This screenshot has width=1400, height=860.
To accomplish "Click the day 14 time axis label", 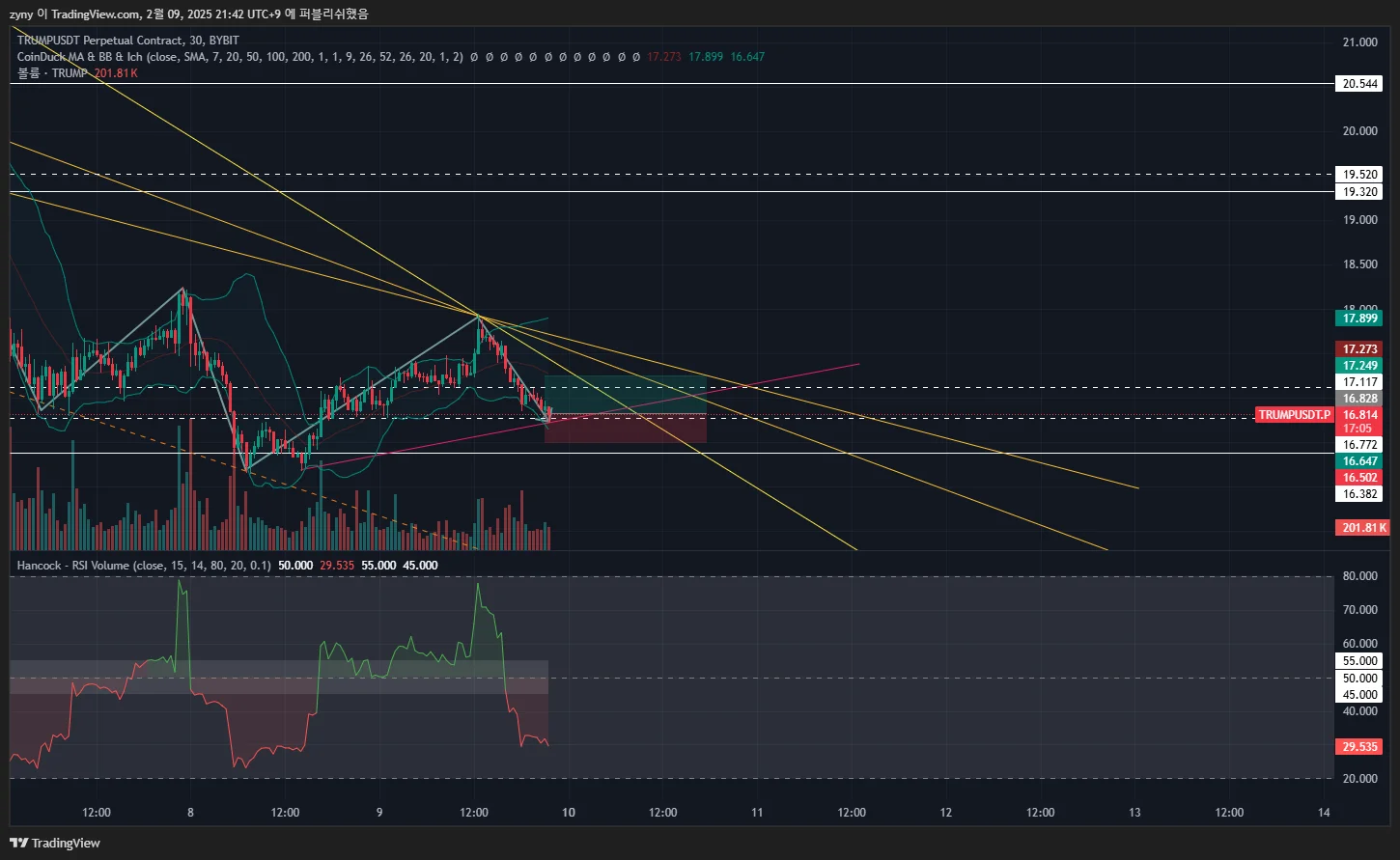I will (x=1324, y=813).
